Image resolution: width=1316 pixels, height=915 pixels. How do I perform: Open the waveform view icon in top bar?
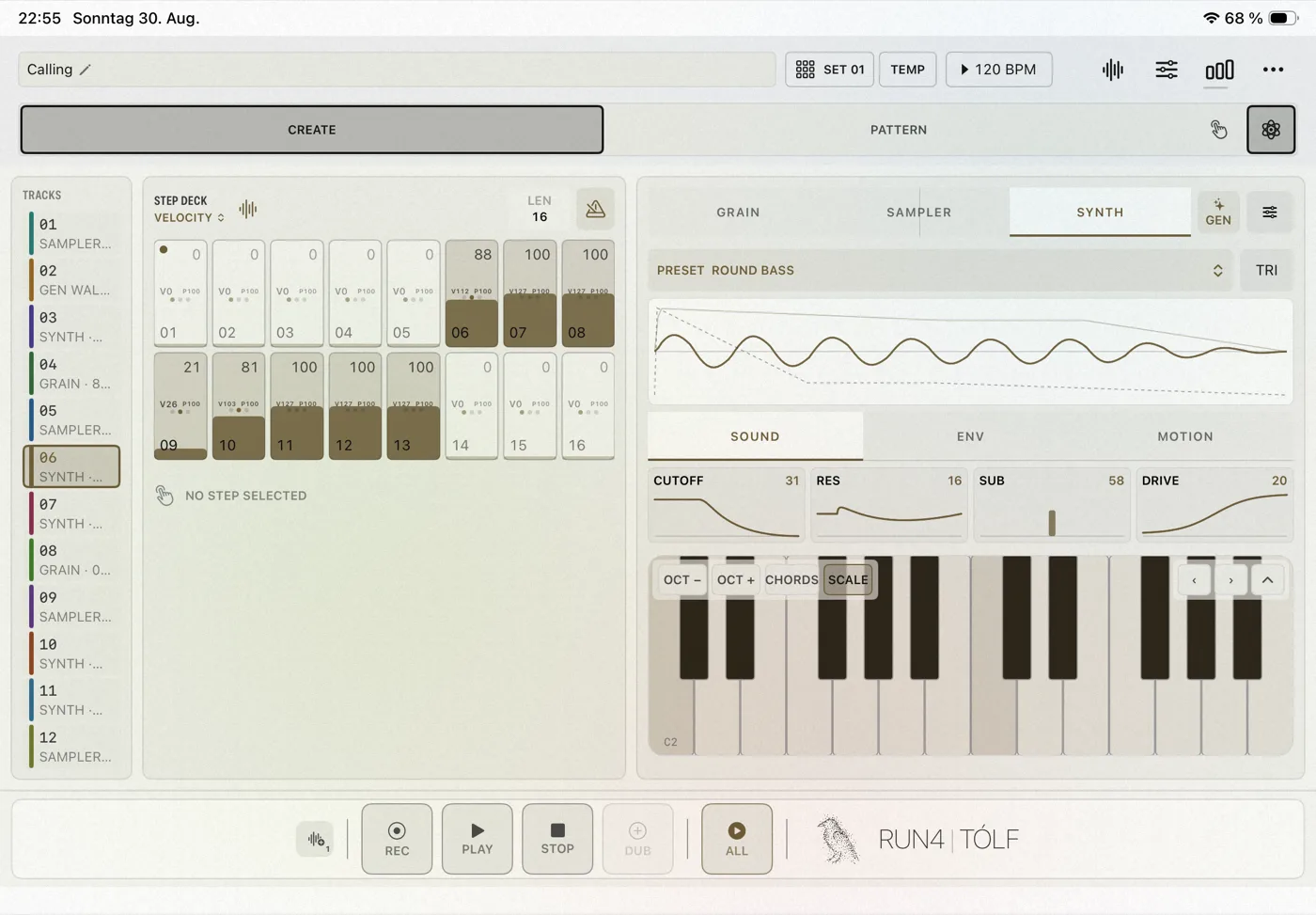1113,70
